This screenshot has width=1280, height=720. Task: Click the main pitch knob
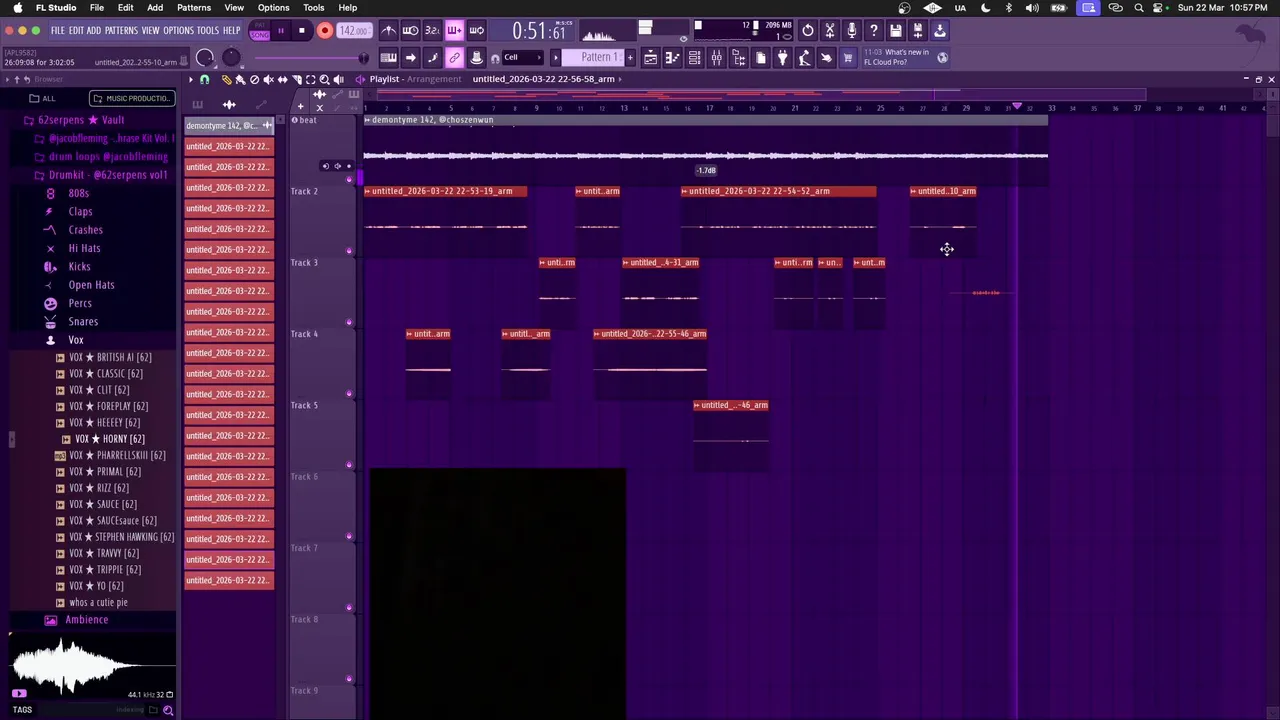[231, 58]
